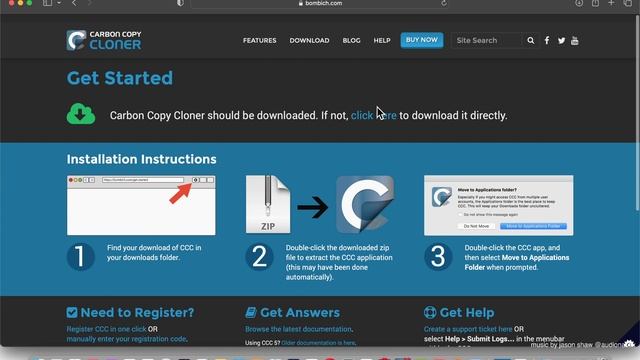Image resolution: width=640 pixels, height=360 pixels.
Task: Follow the 'click here' direct download link
Action: coord(373,116)
